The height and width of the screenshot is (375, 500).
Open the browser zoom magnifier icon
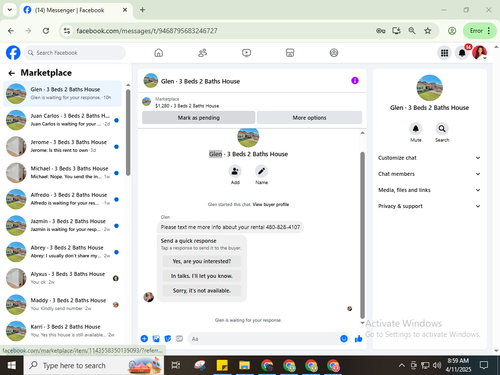coord(412,31)
